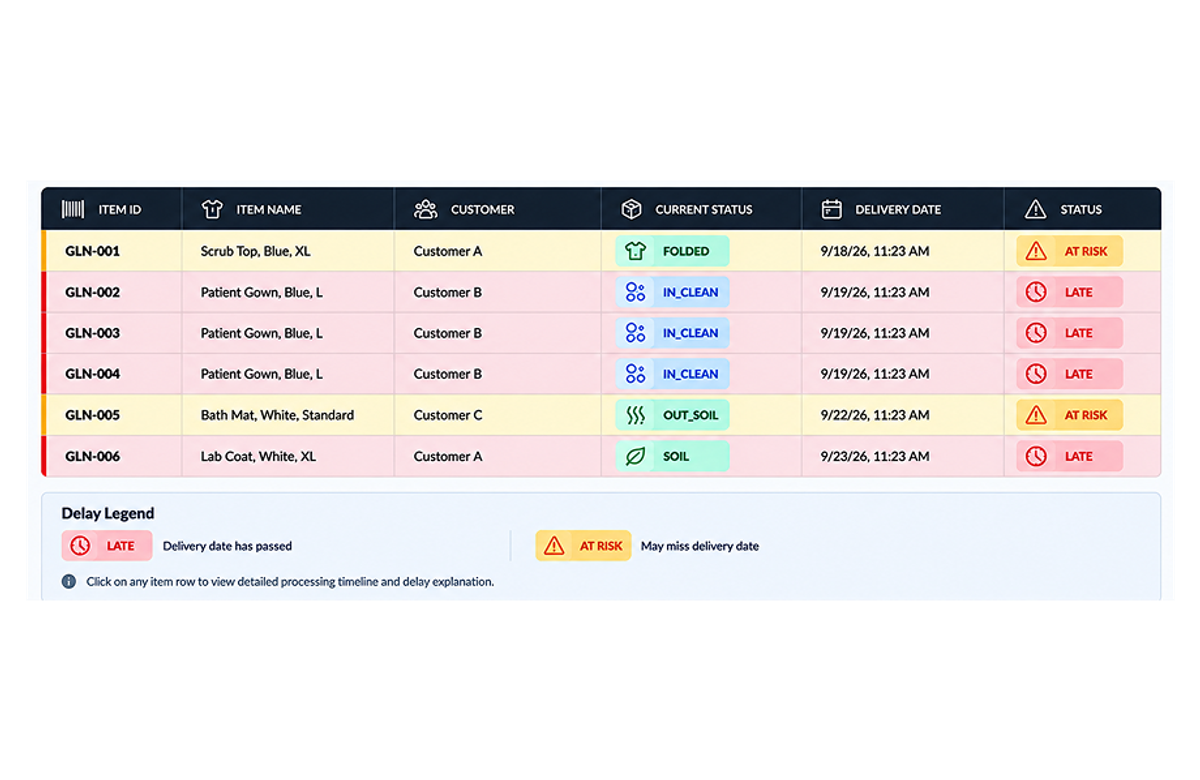1200x780 pixels.
Task: Click delivery date '9/18/26, 11:23 AM'
Action: (875, 251)
